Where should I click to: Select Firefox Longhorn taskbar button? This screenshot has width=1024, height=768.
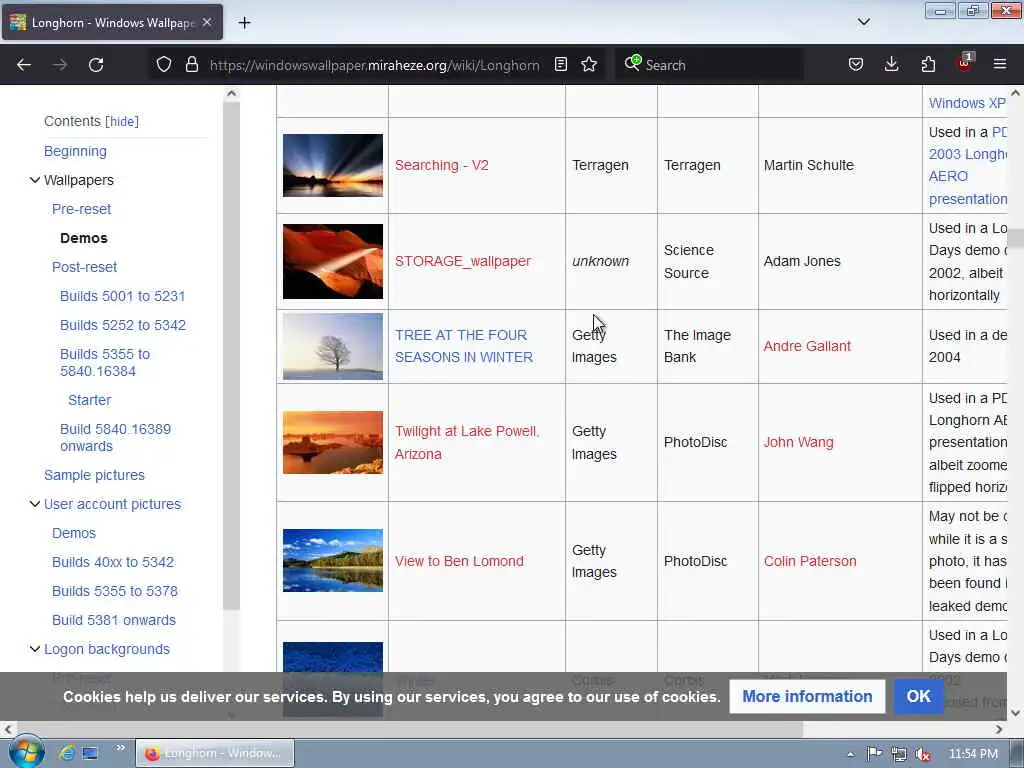tap(215, 753)
